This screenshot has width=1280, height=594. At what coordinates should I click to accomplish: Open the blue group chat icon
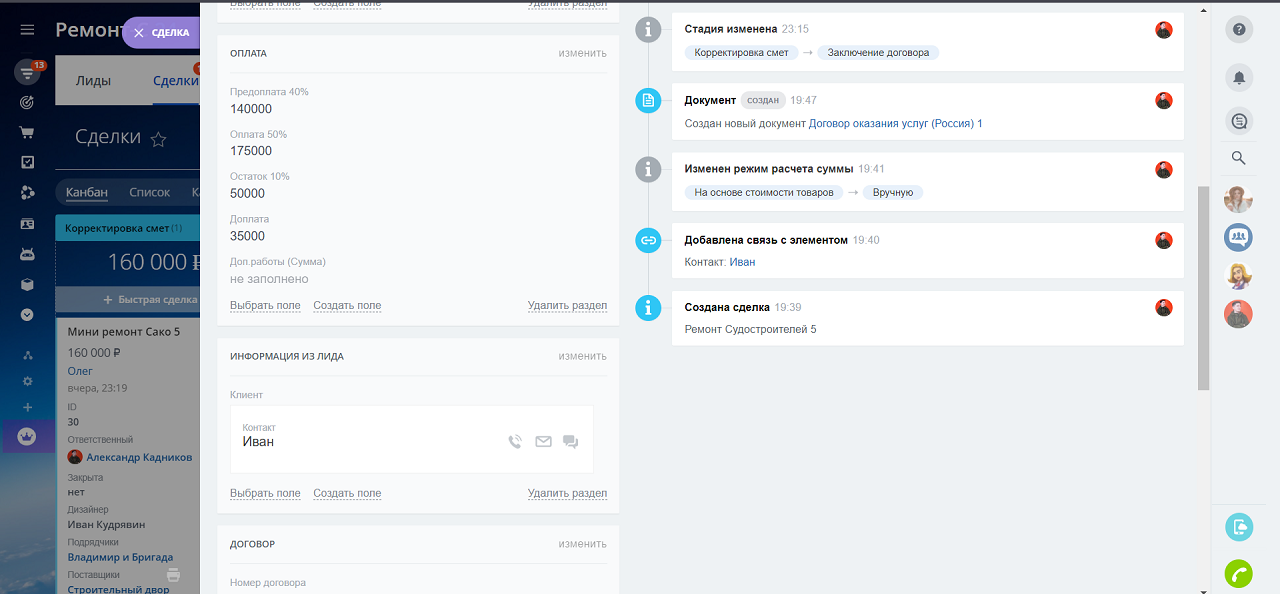pyautogui.click(x=1239, y=237)
